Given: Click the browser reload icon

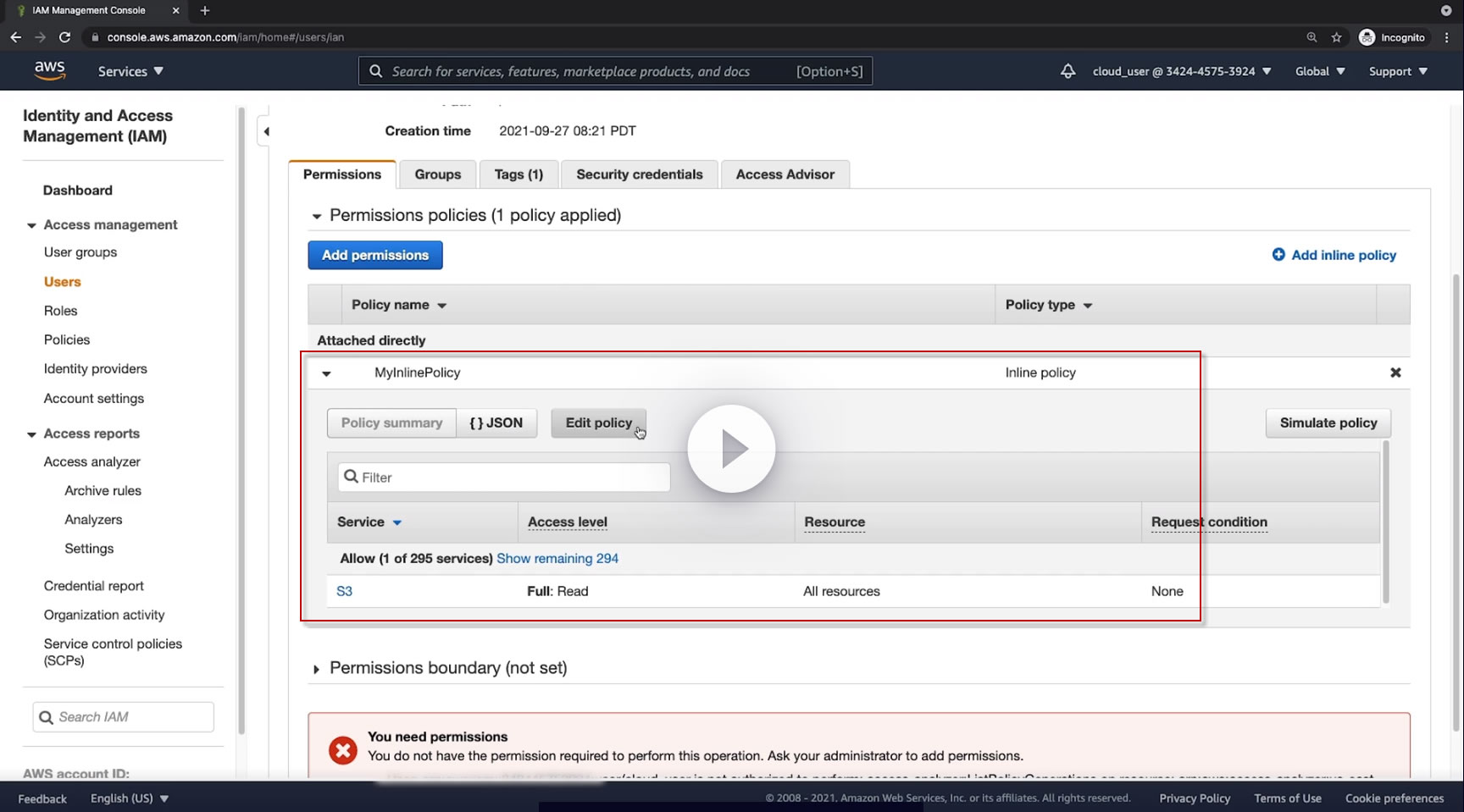Looking at the screenshot, I should pyautogui.click(x=64, y=37).
